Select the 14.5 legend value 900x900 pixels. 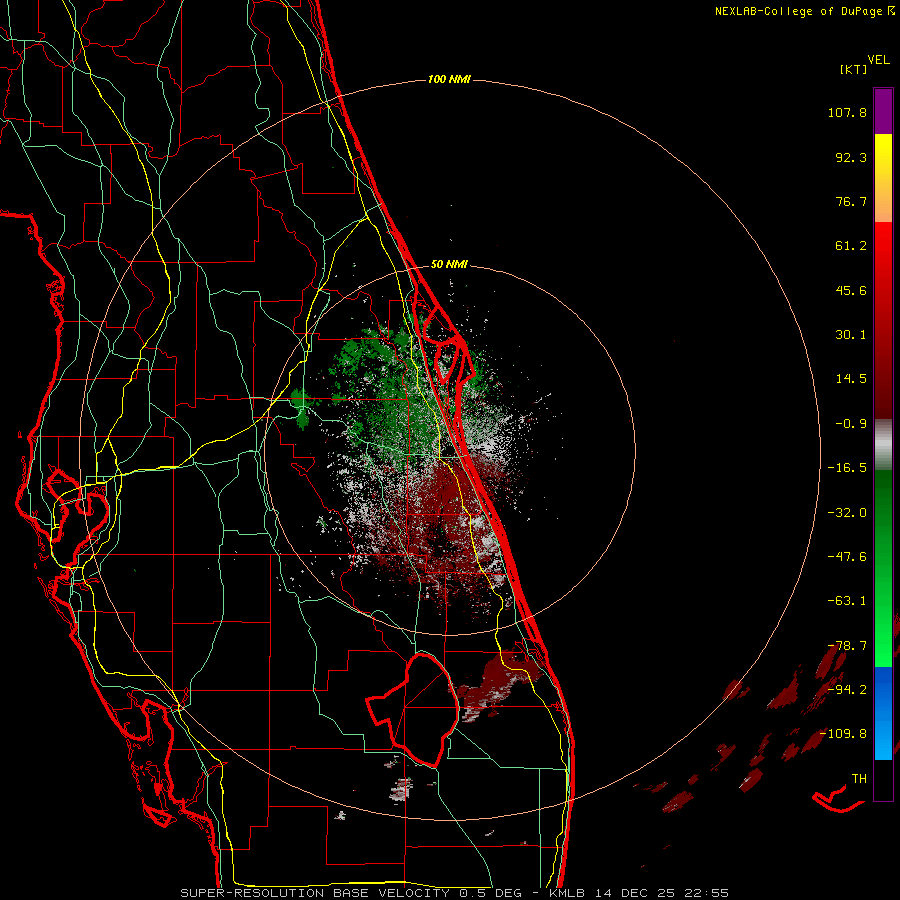coord(851,379)
